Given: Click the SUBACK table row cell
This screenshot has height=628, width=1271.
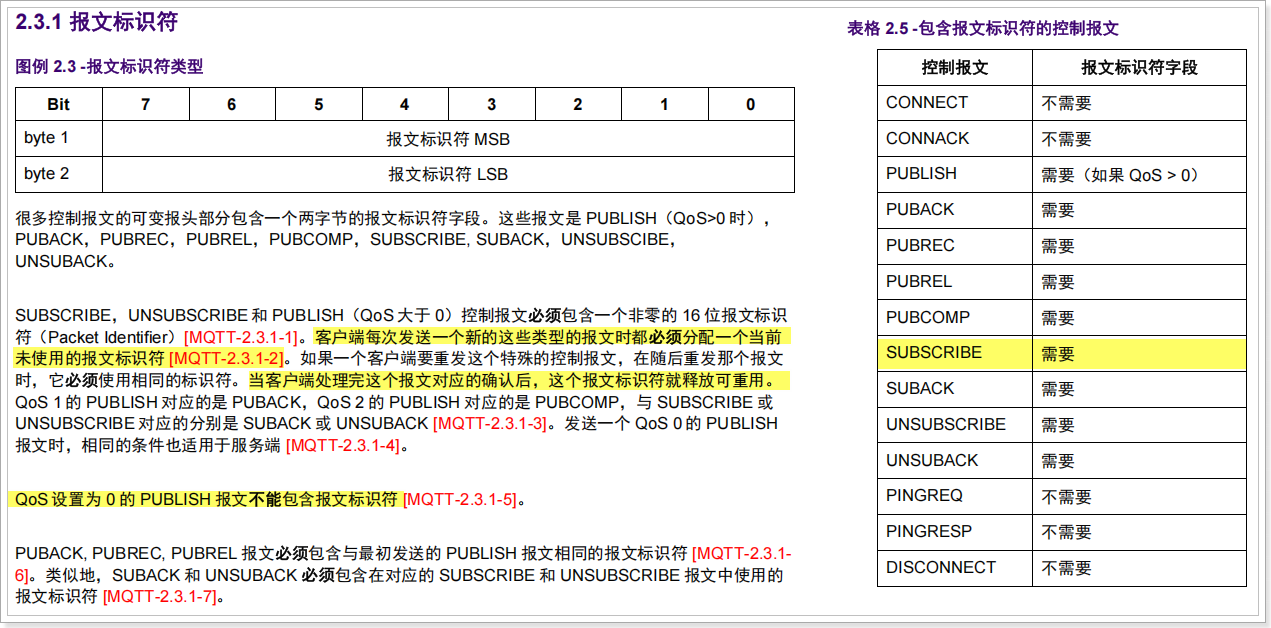Looking at the screenshot, I should point(955,389).
